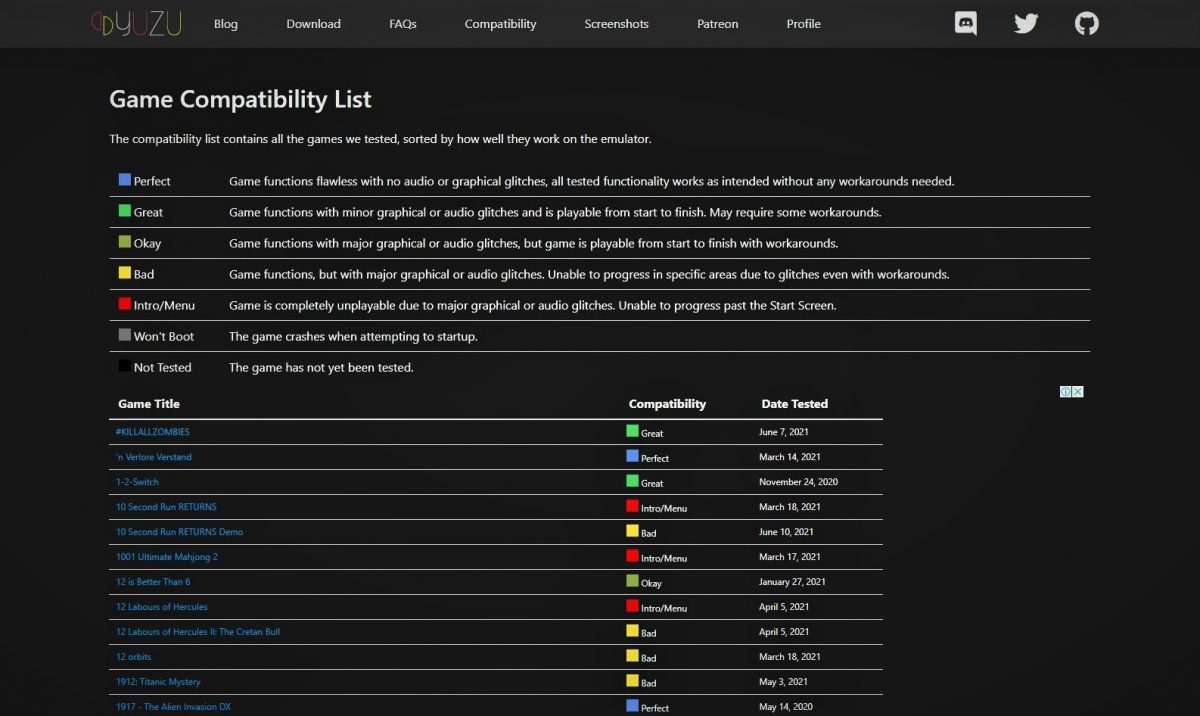Visit the yuzu Twitter icon

tap(1026, 24)
